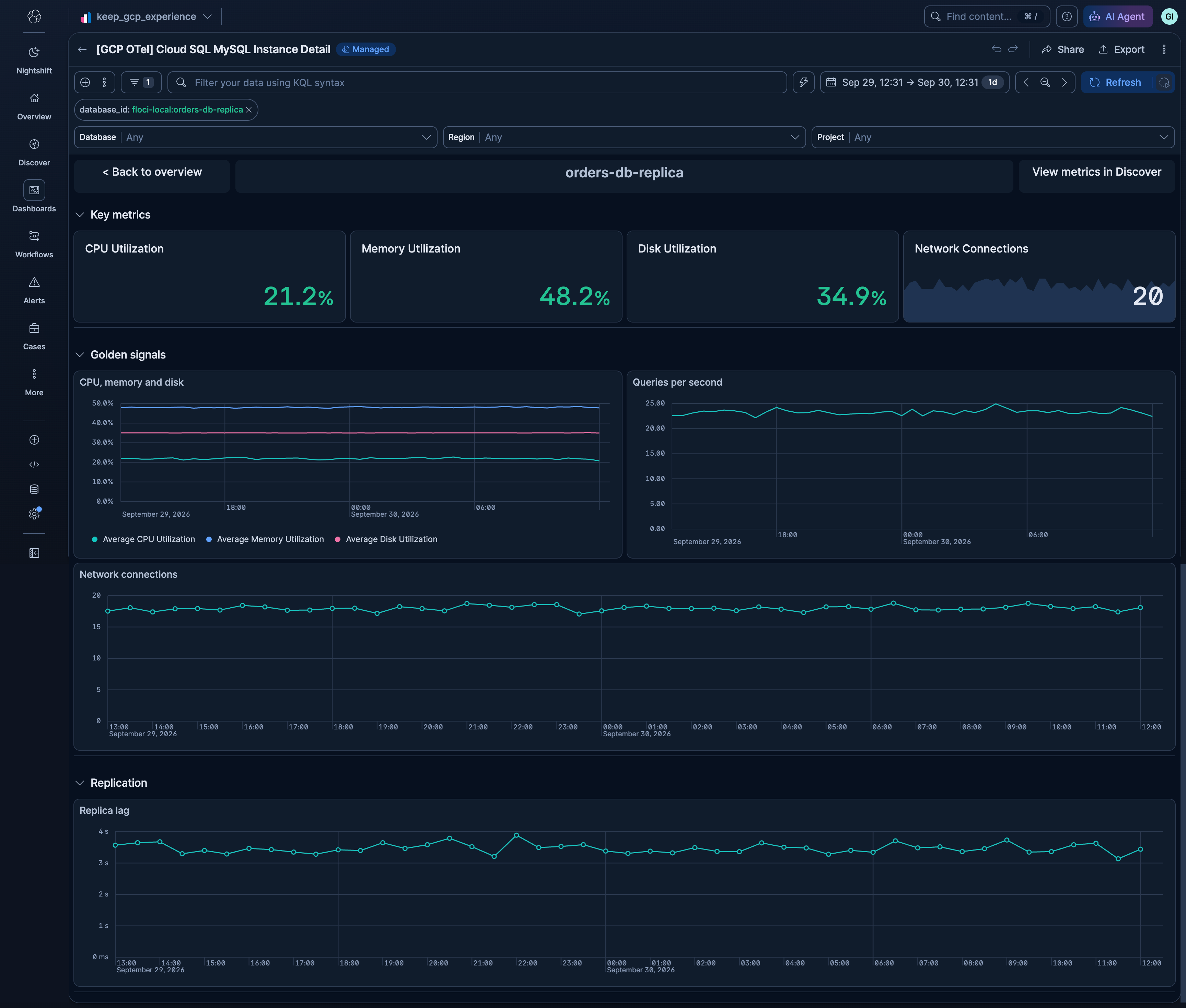
Task: Click Back to overview link
Action: tap(152, 172)
